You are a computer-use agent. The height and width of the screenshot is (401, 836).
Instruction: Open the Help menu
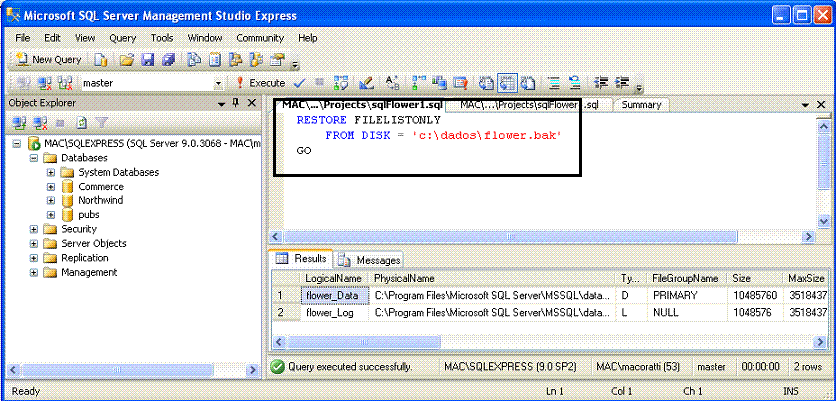click(308, 38)
